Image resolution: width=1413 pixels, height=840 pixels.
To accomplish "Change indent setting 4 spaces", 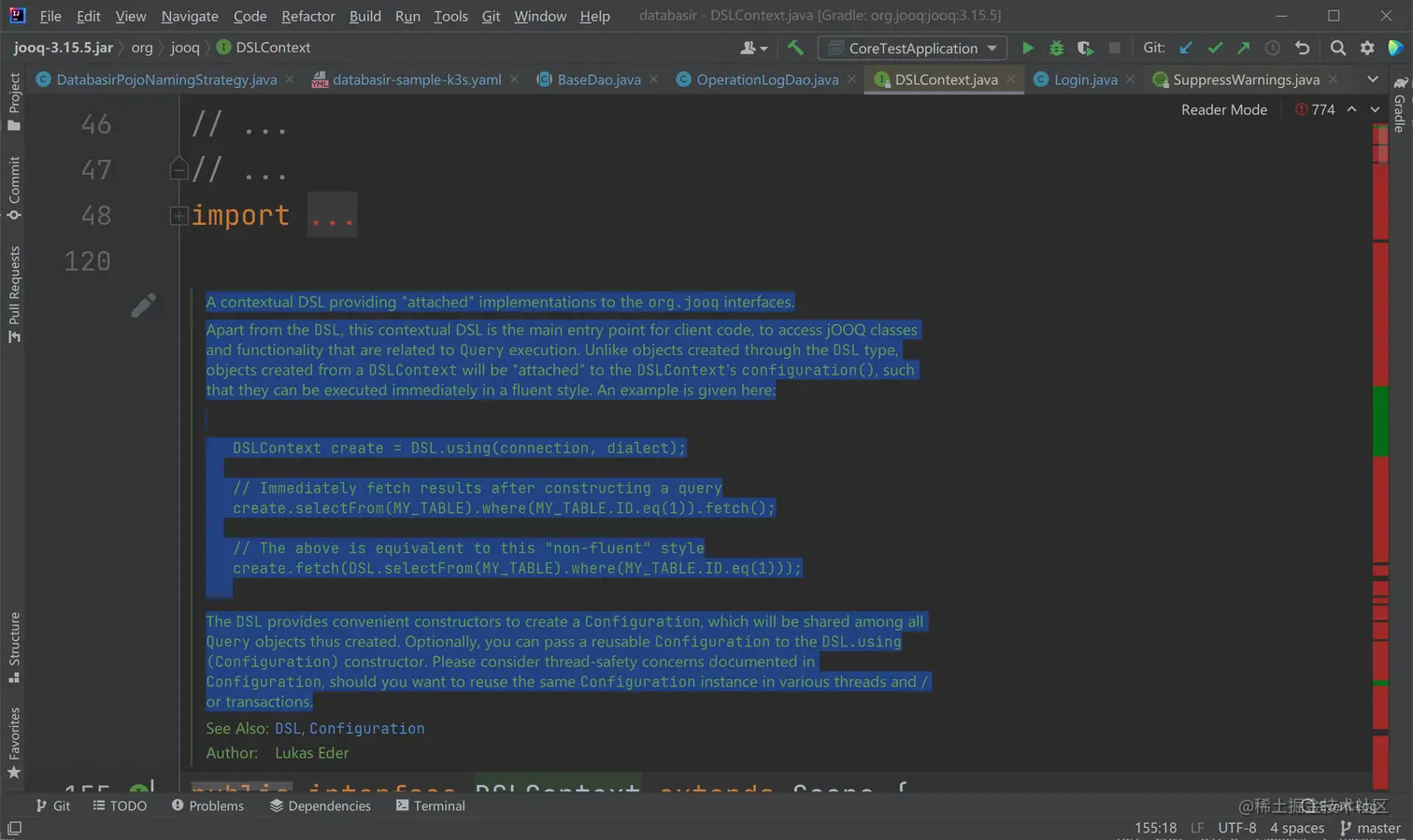I will [1297, 828].
